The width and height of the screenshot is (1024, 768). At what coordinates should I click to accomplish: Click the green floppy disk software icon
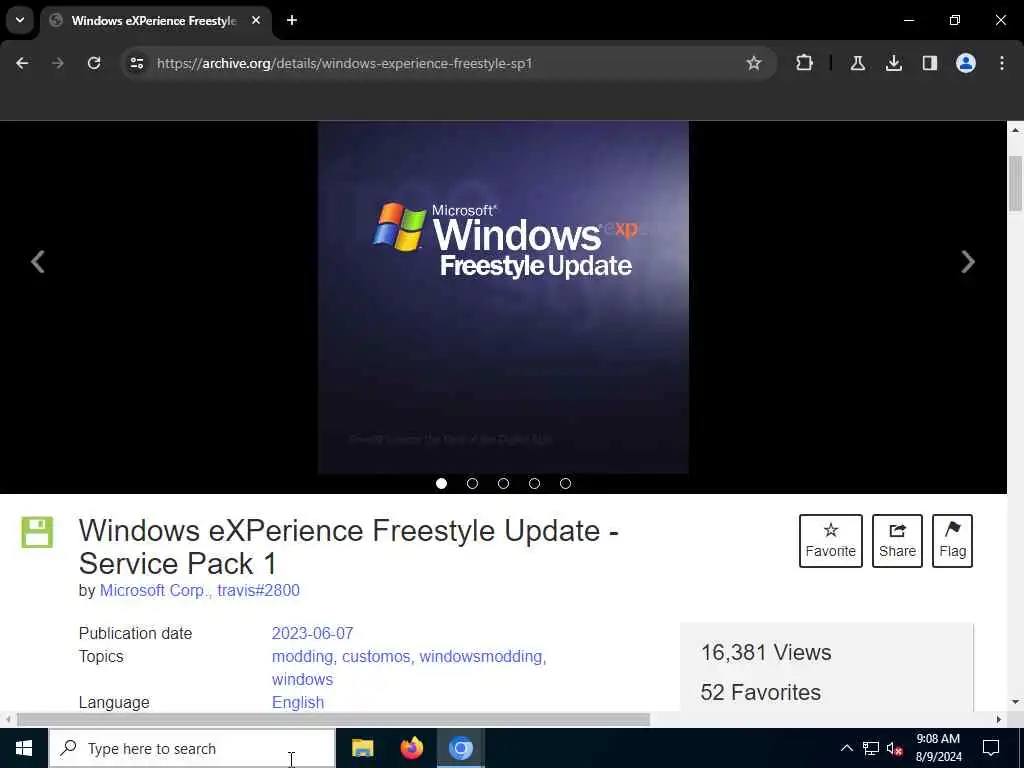(x=37, y=532)
